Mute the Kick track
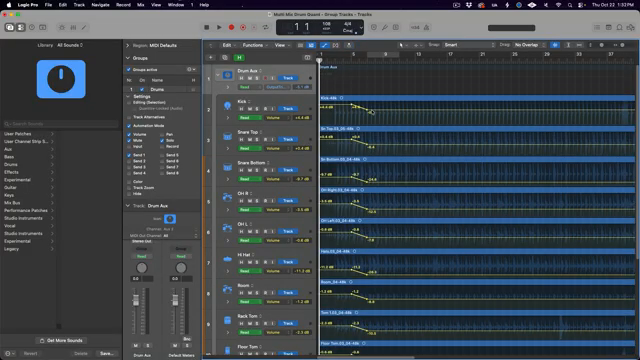The height and width of the screenshot is (360, 640). 249,109
